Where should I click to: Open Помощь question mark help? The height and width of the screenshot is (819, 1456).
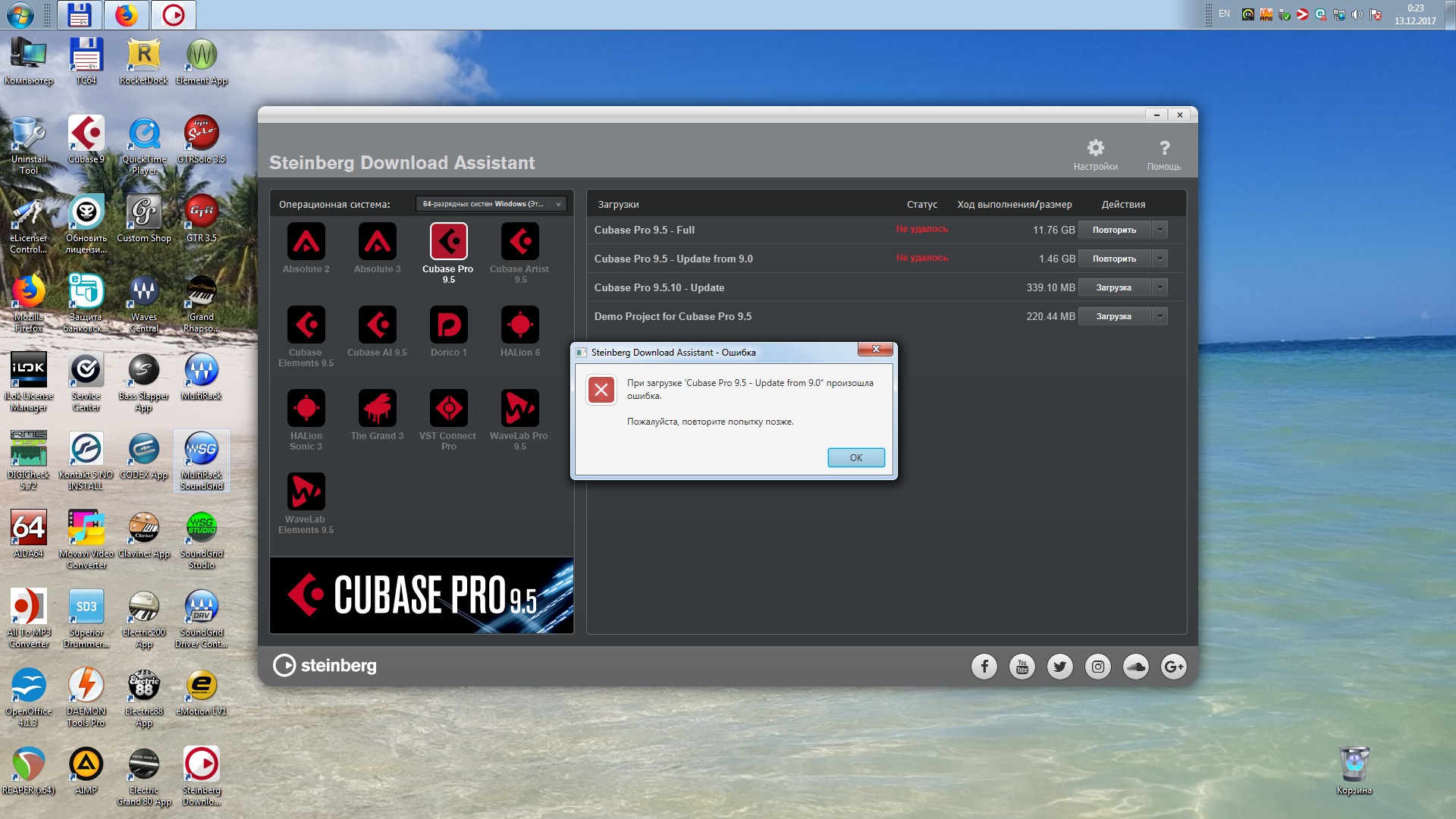click(x=1163, y=149)
